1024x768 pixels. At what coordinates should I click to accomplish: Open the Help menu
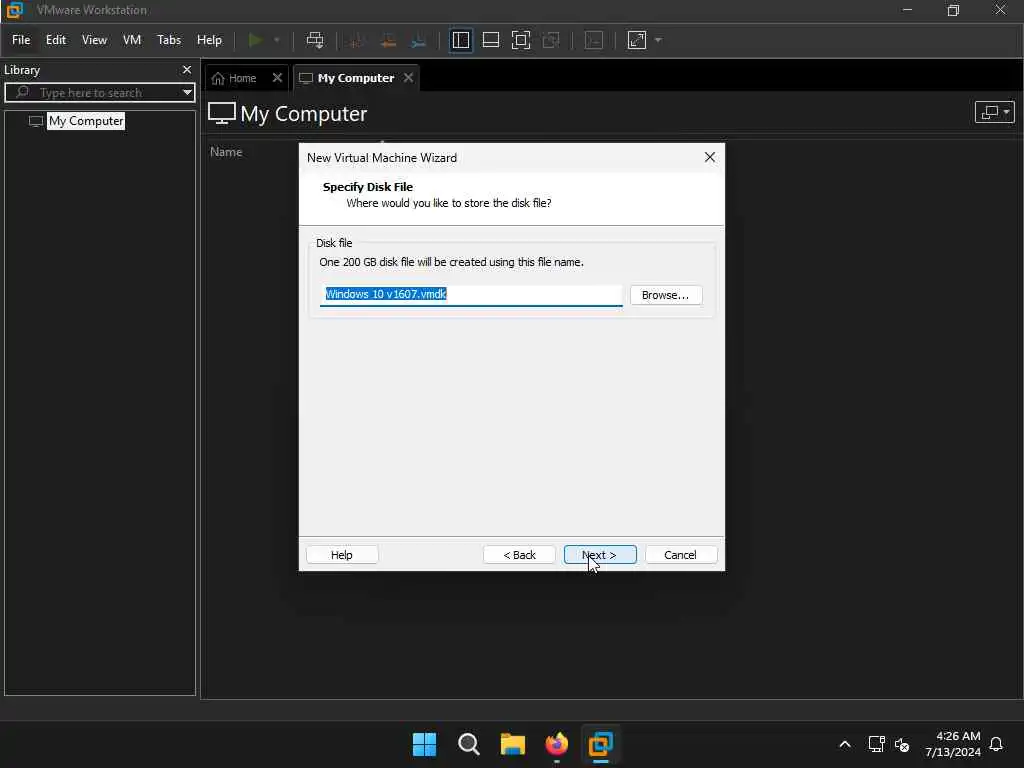click(209, 40)
